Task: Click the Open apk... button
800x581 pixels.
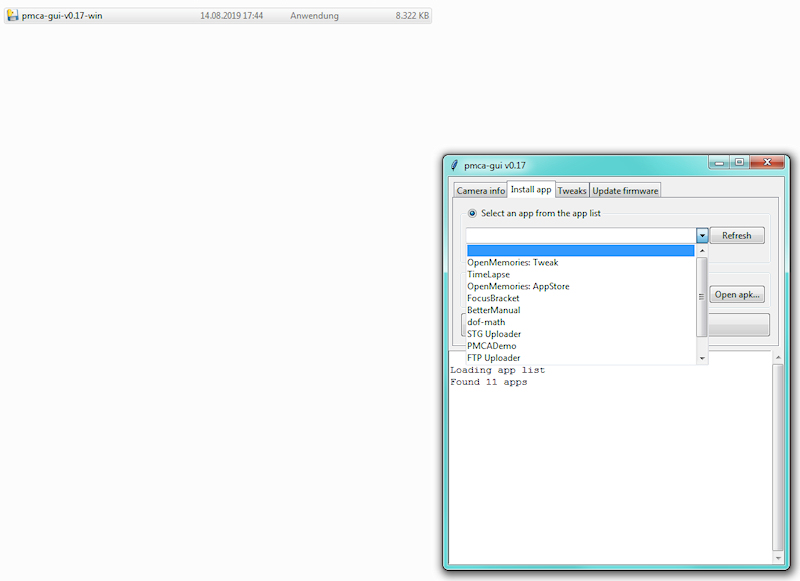Action: click(x=738, y=295)
